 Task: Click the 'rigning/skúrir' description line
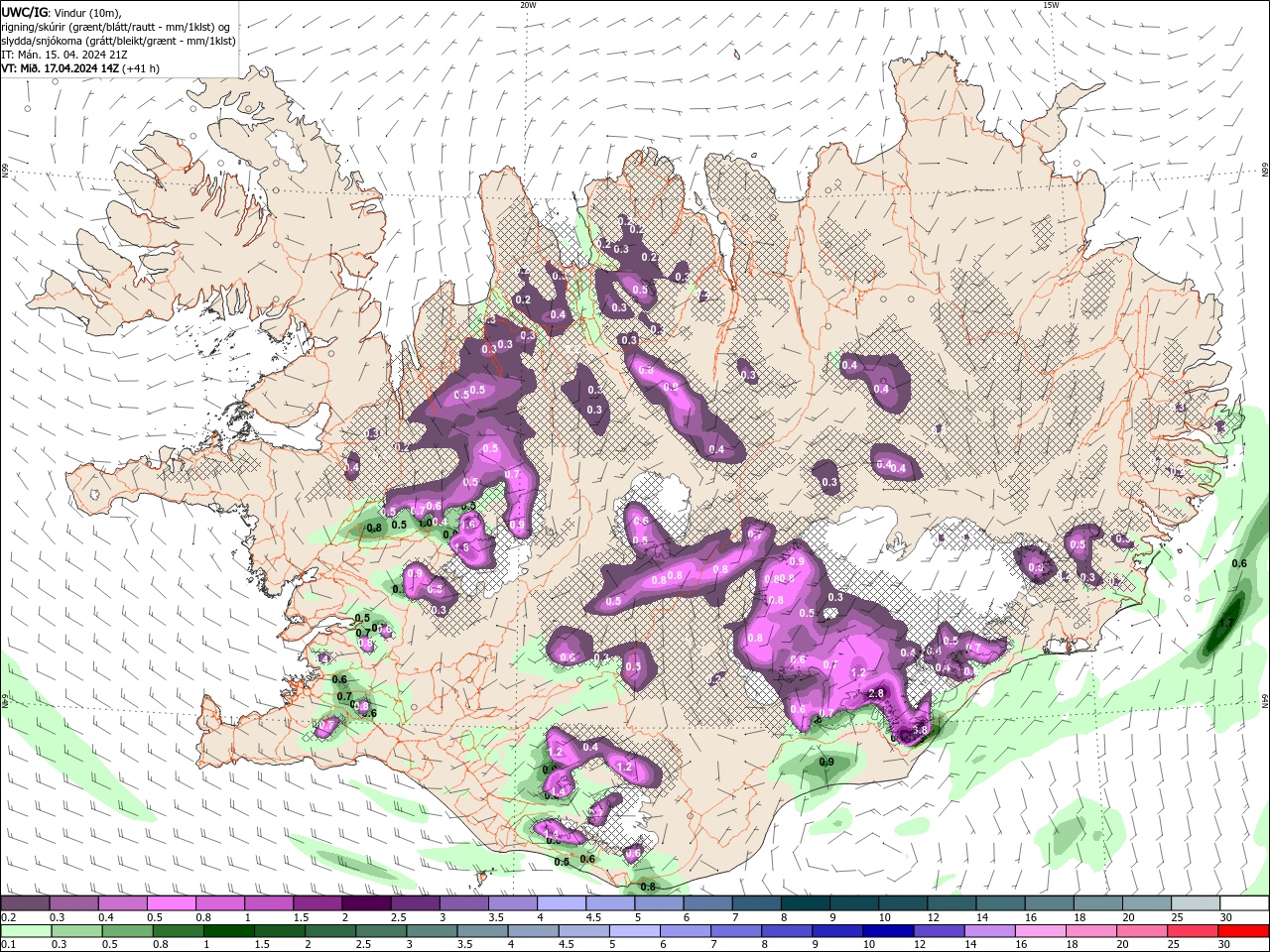(116, 27)
